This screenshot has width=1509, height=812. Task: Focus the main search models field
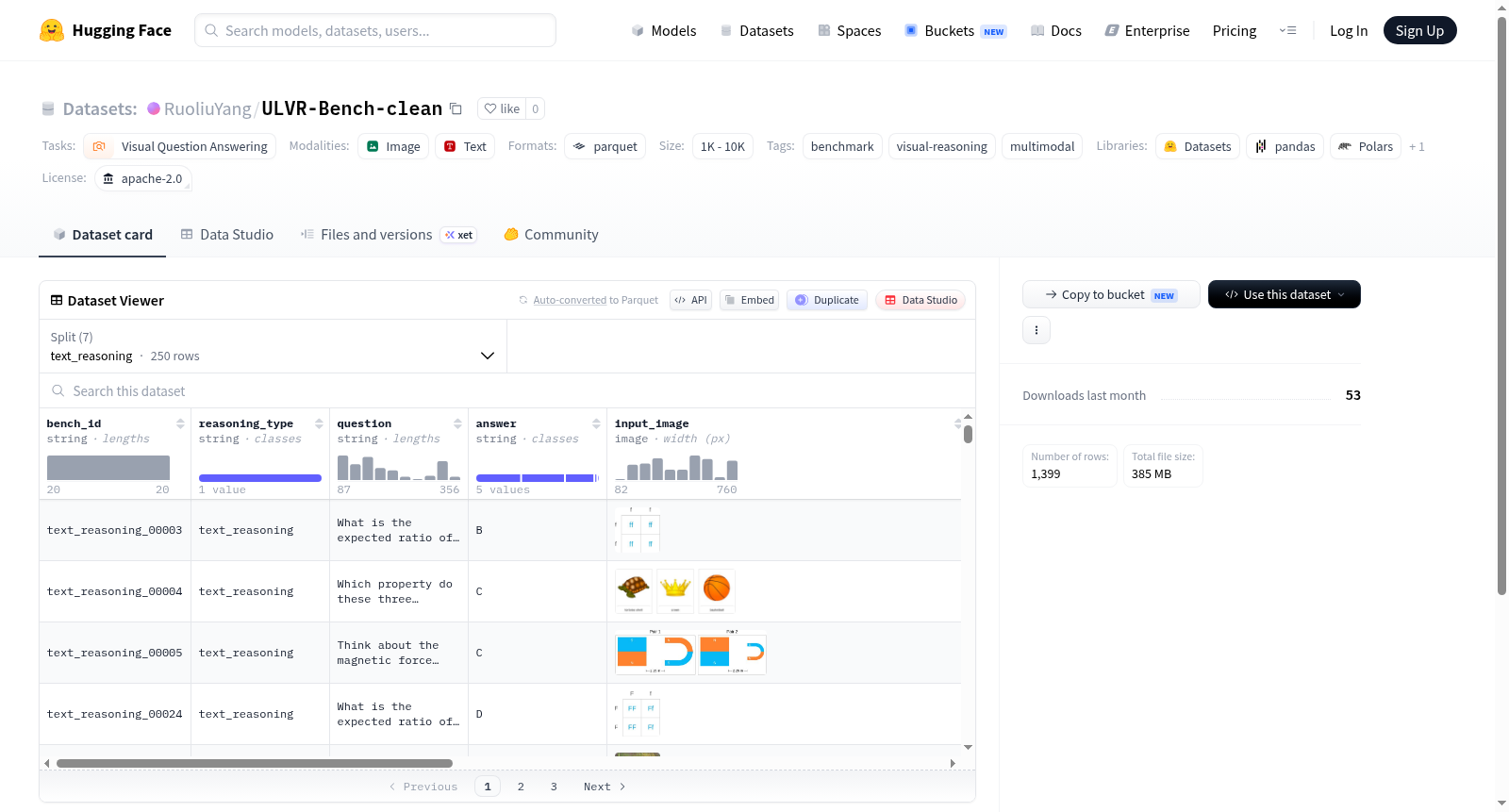pos(375,30)
